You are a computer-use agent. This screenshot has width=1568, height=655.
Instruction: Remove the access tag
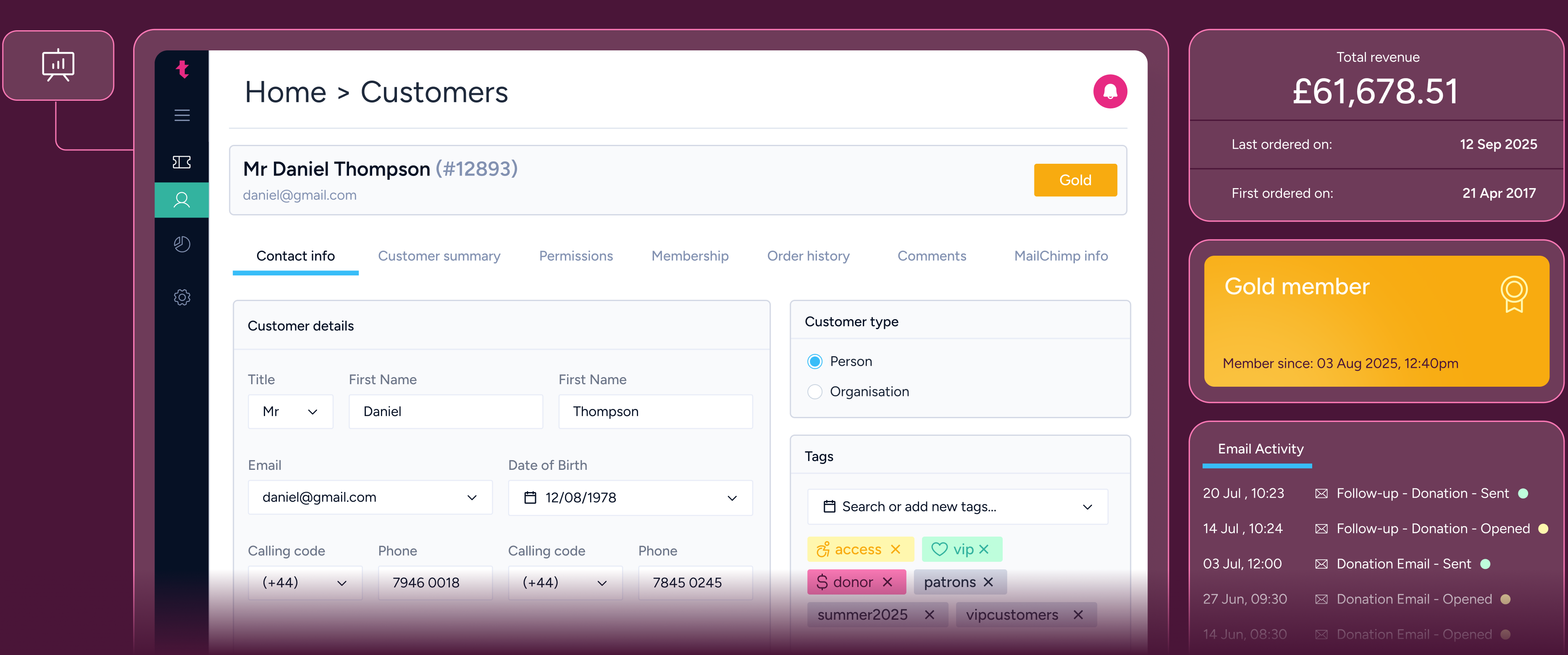pyautogui.click(x=896, y=549)
